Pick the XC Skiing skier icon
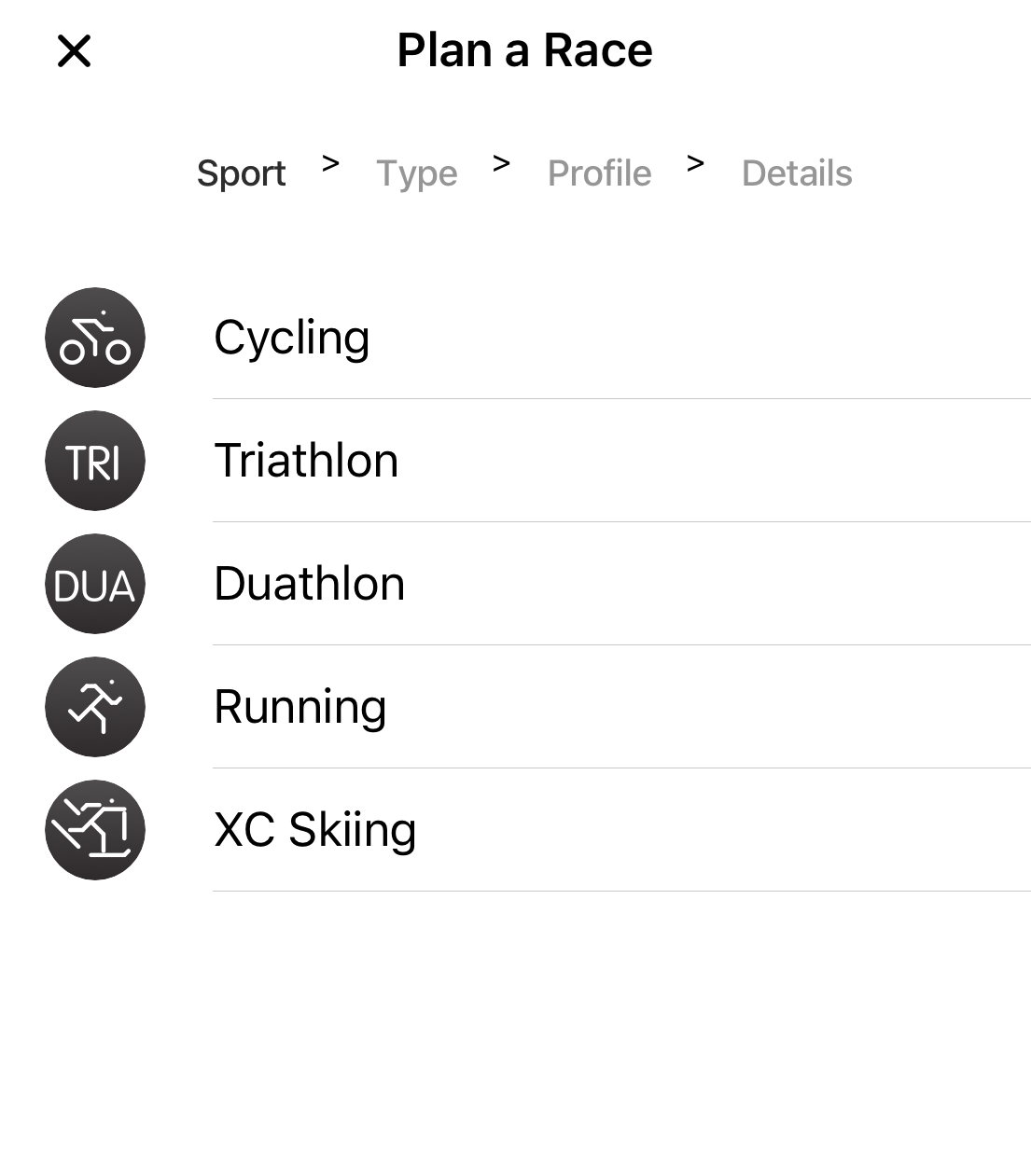The width and height of the screenshot is (1031, 1176). coord(95,830)
